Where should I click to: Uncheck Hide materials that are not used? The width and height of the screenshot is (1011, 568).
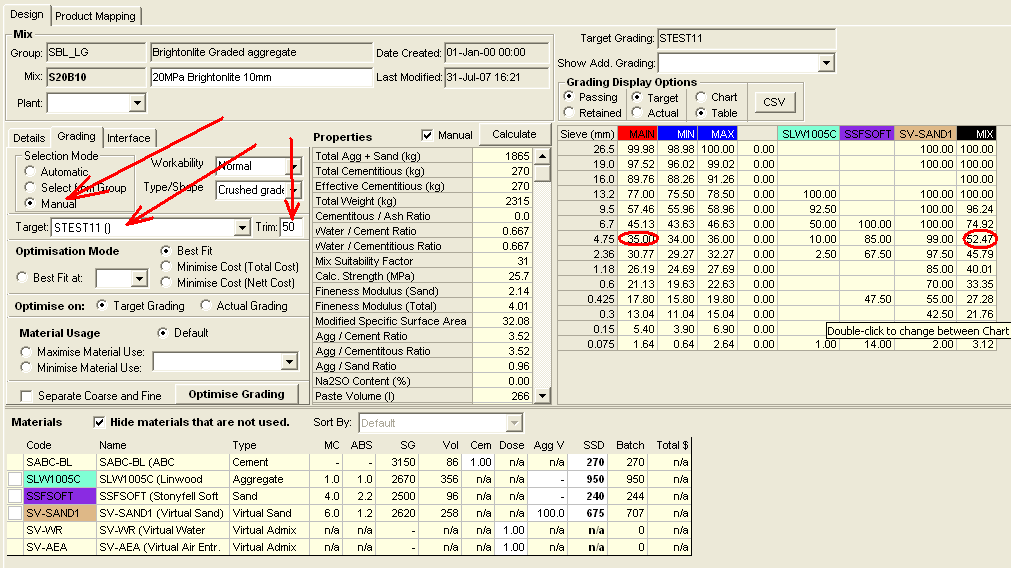[99, 422]
